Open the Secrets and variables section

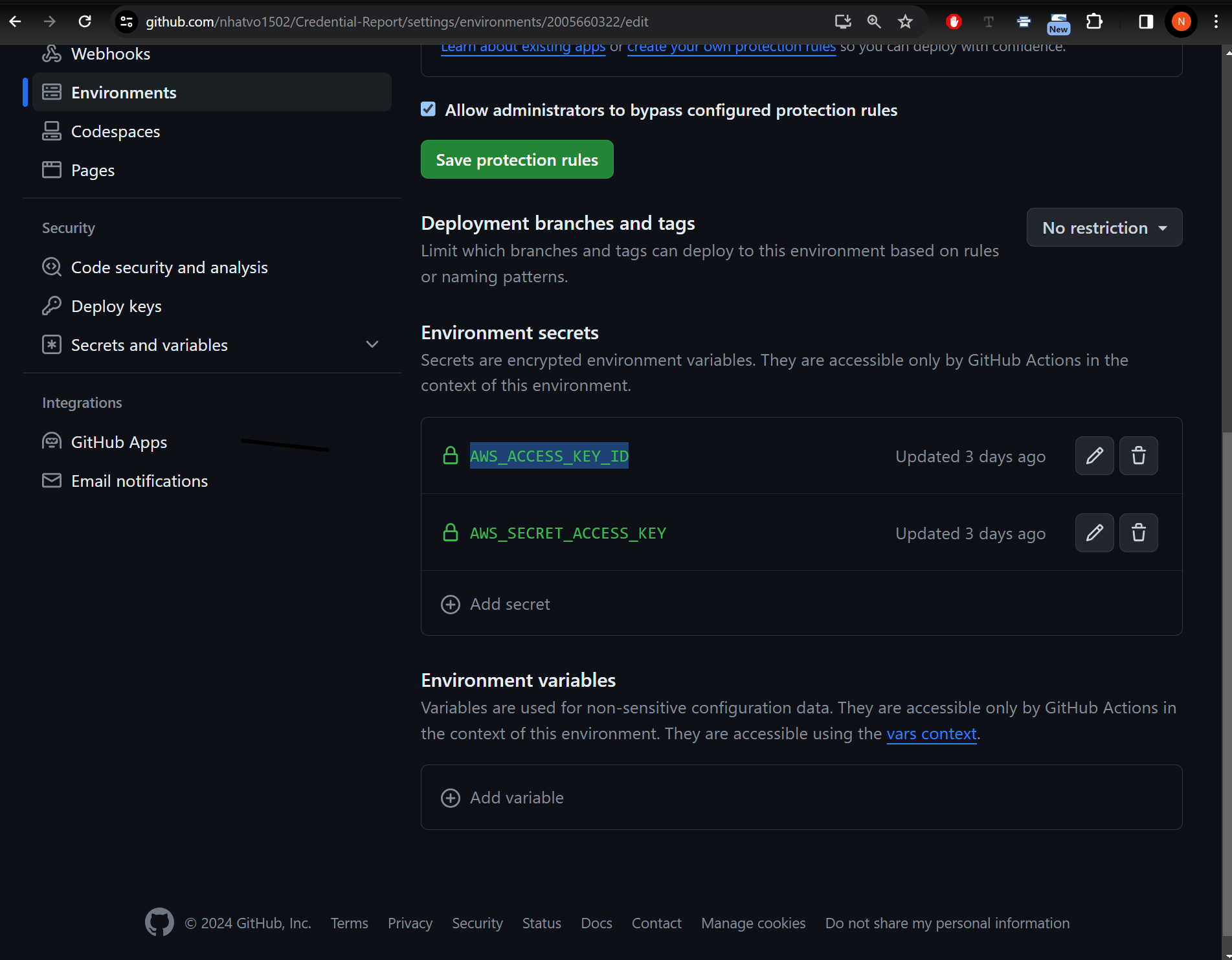coord(212,344)
